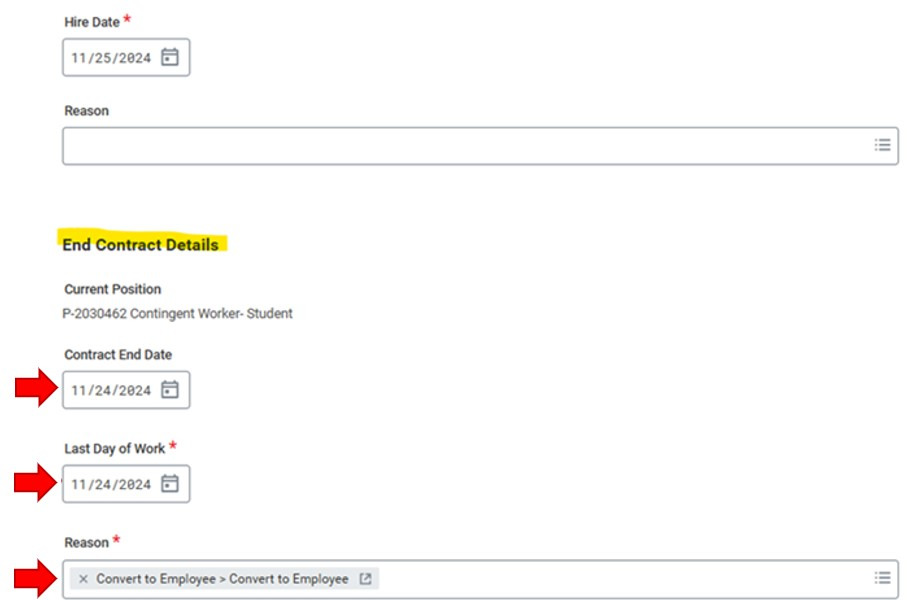The image size is (920, 600).
Task: Open prompt list for hire Reason field
Action: point(882,145)
